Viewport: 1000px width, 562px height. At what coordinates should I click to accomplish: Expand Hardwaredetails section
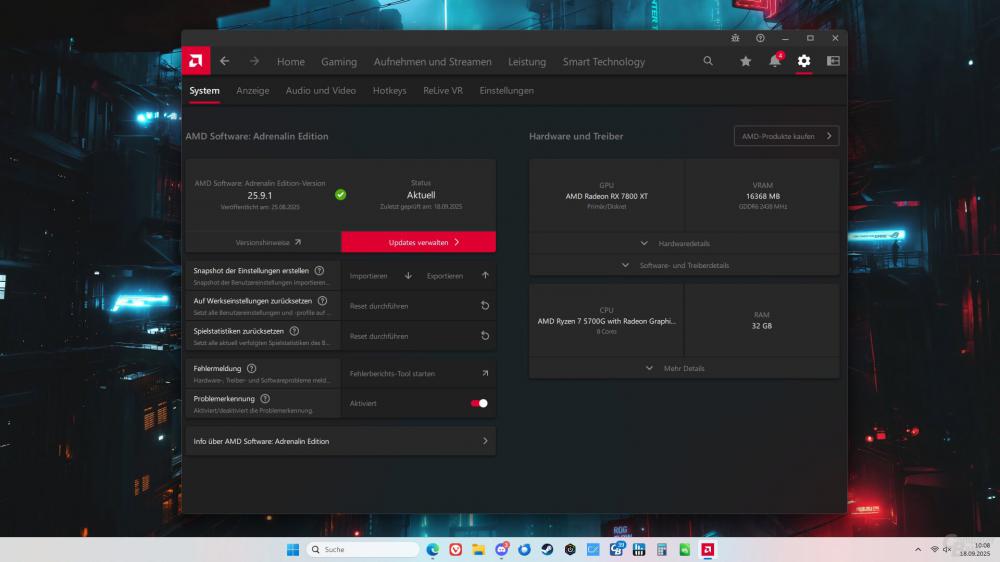684,243
